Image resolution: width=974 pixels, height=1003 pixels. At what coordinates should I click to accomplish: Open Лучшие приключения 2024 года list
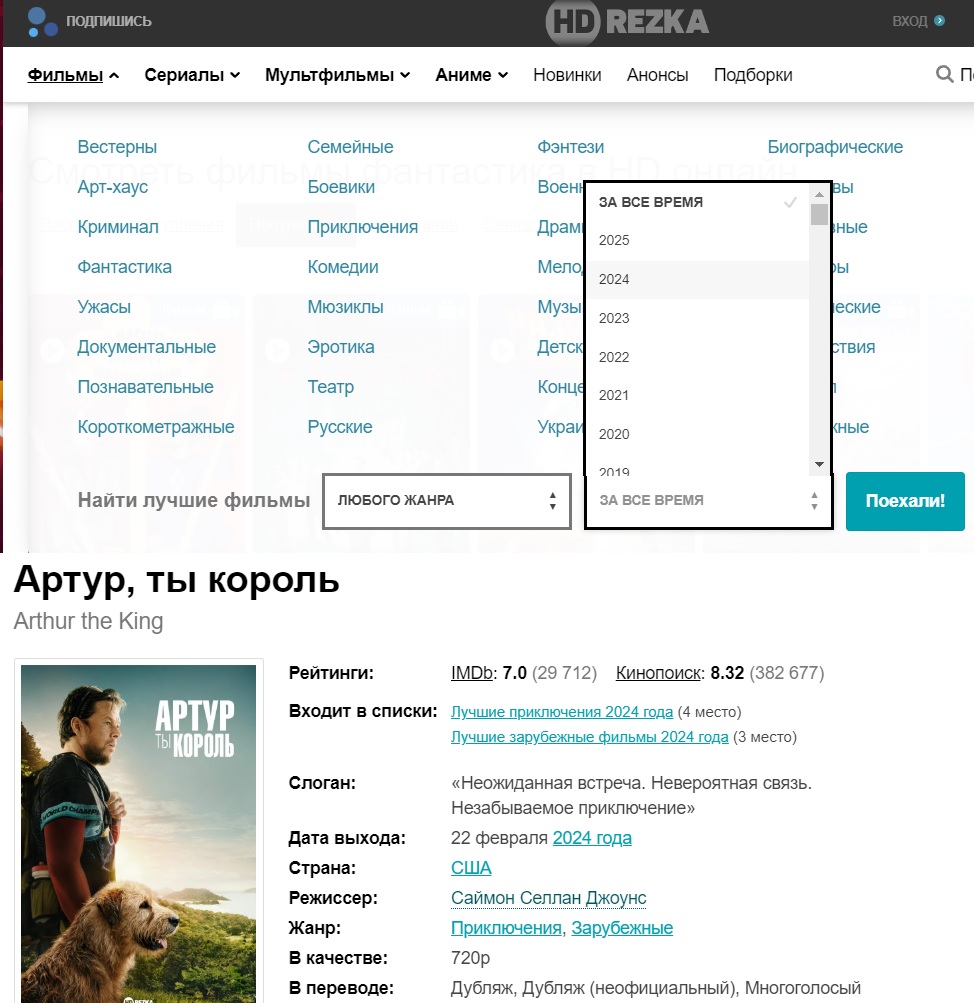point(562,712)
